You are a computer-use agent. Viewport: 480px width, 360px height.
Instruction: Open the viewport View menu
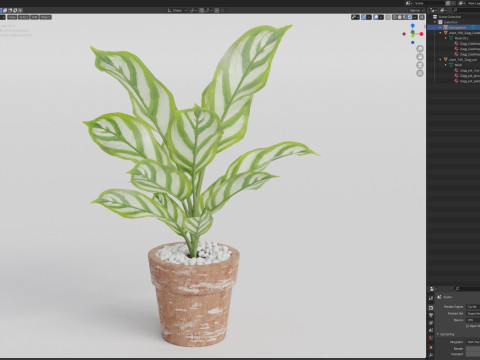12,17
